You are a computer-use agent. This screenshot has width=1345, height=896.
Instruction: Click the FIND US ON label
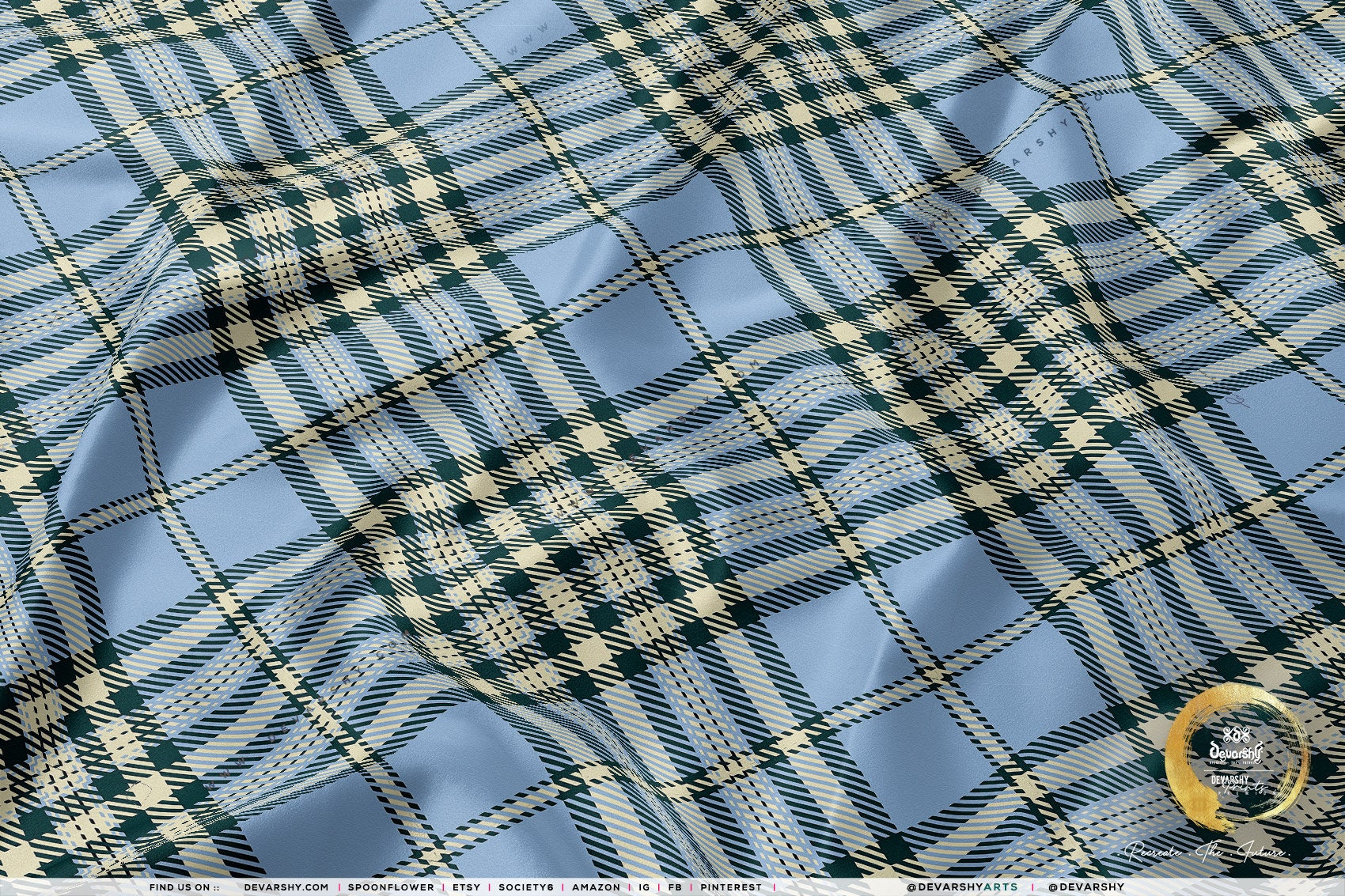click(184, 887)
